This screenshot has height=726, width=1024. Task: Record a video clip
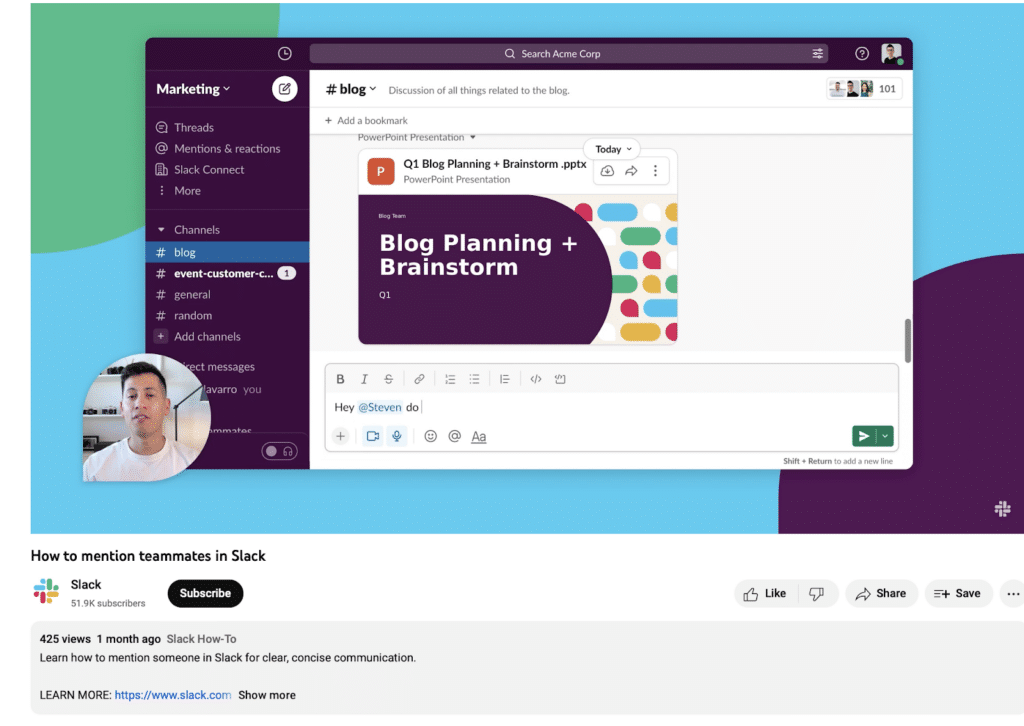coord(373,436)
